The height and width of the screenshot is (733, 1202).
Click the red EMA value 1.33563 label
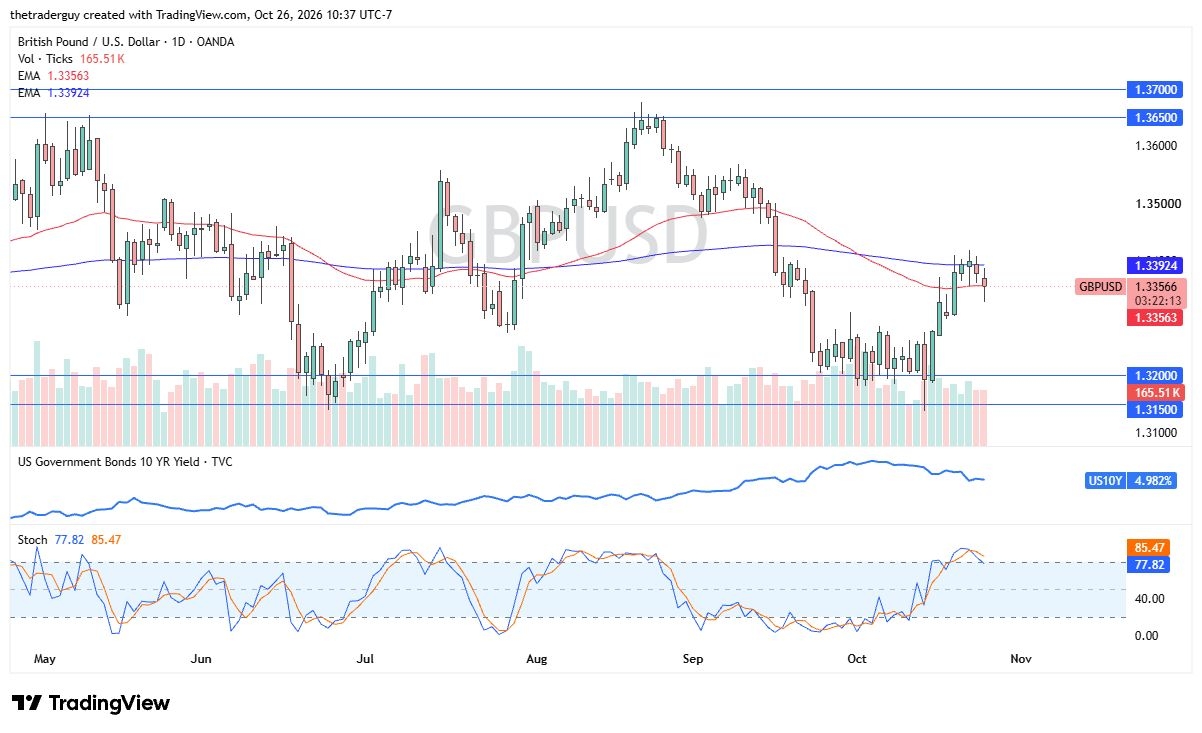(1155, 317)
